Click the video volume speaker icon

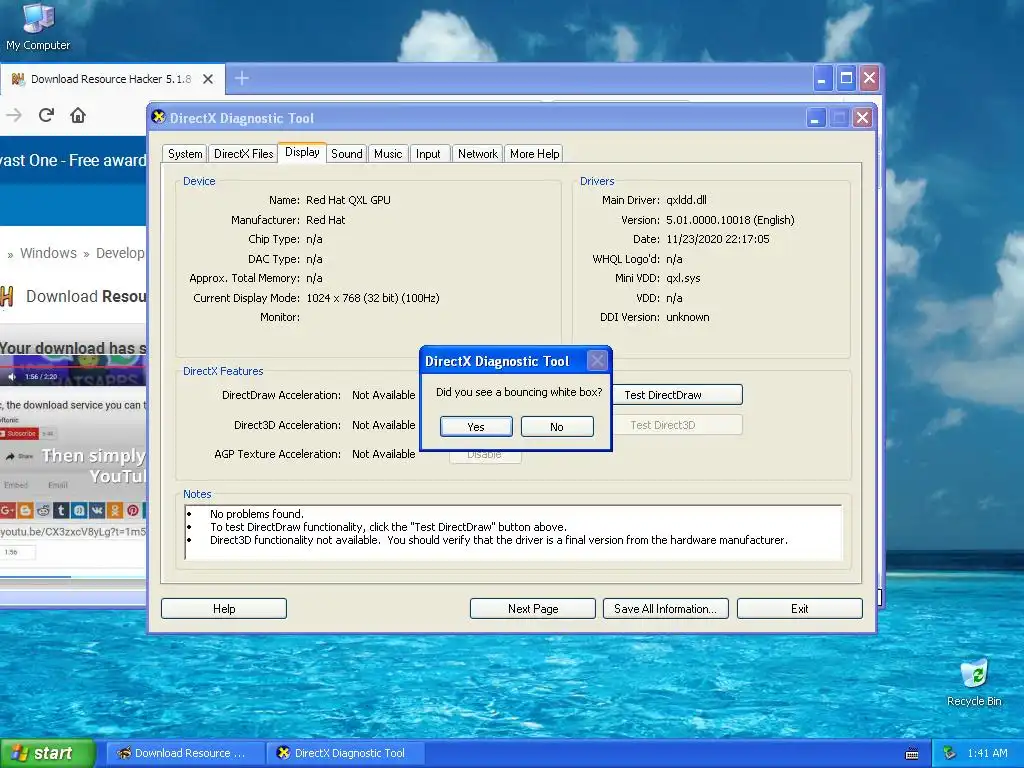tap(11, 377)
